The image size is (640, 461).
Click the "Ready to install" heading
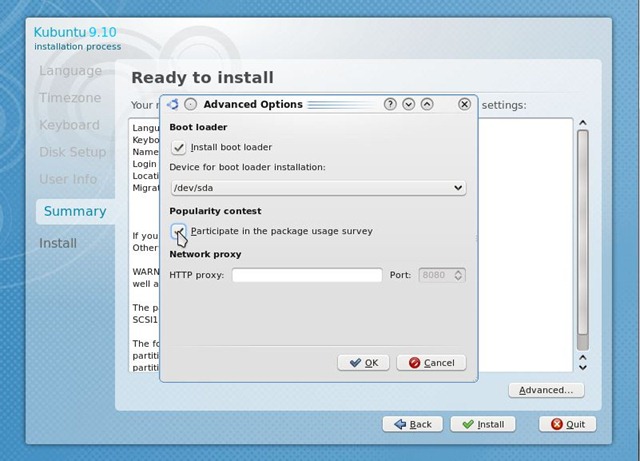tap(202, 78)
